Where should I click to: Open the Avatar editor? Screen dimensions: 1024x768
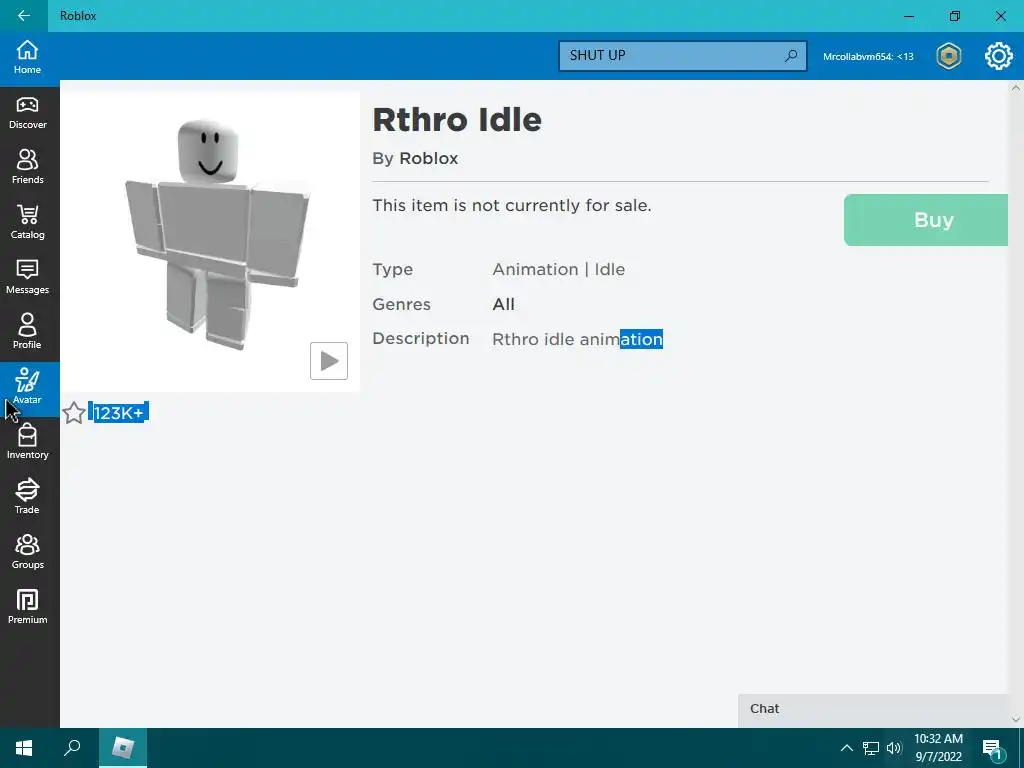27,388
